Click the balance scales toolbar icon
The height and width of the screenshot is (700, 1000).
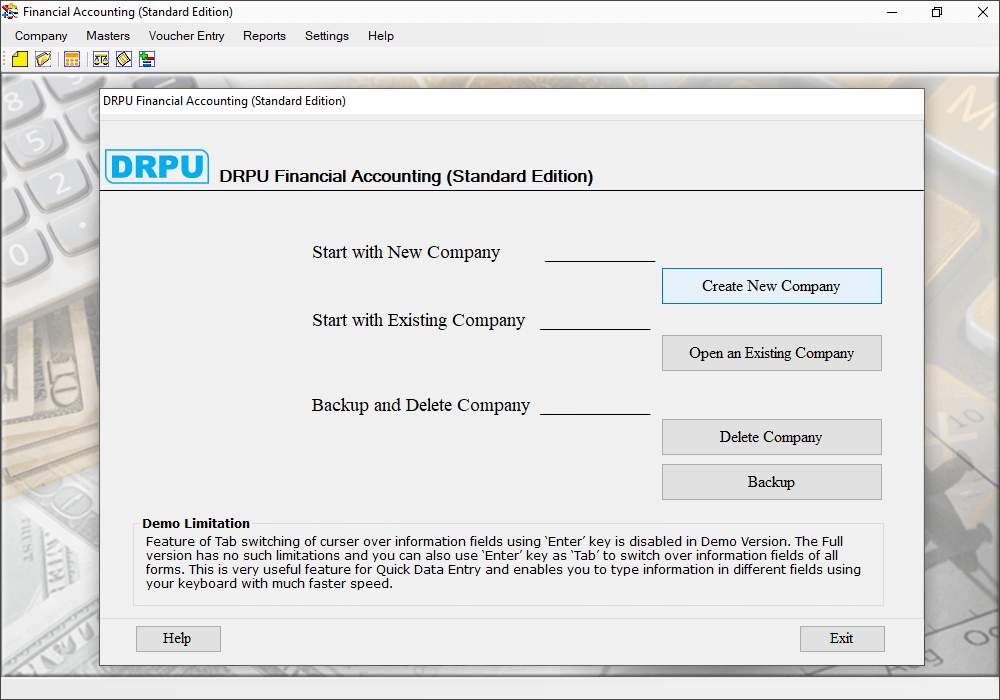point(101,59)
